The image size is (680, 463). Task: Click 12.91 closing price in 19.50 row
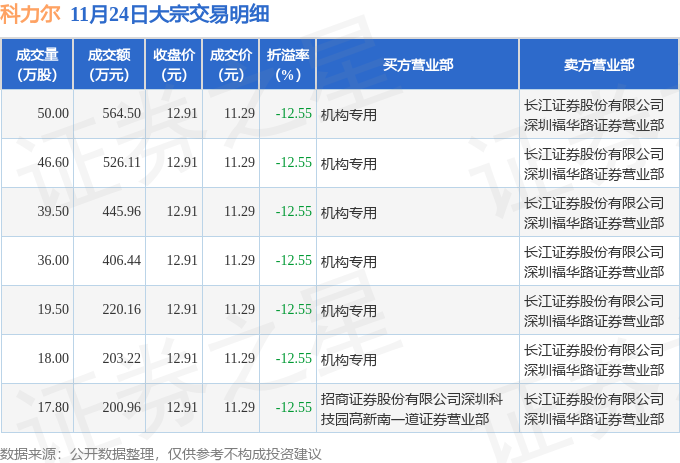tap(182, 310)
